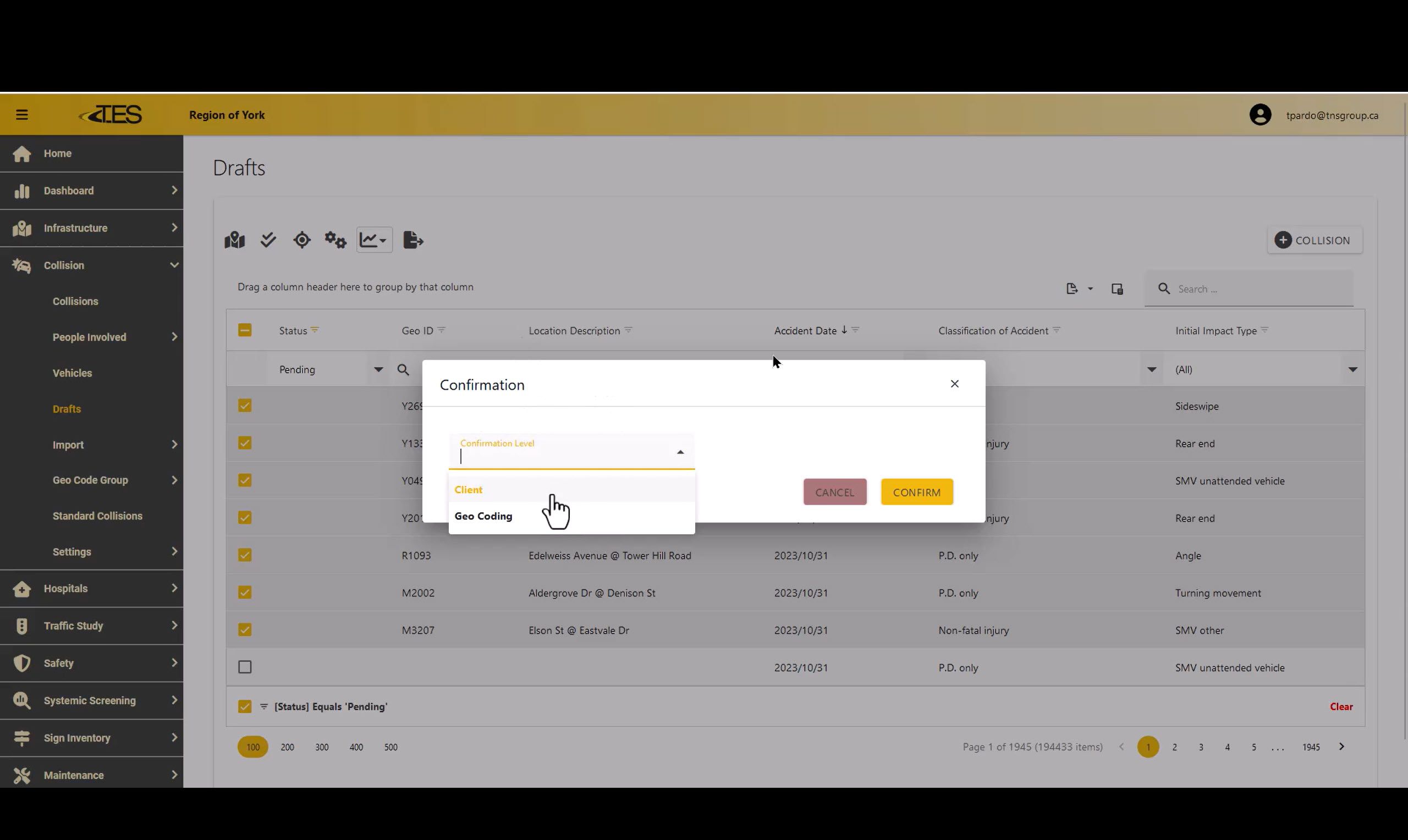Click the map view toolbar icon
This screenshot has height=840, width=1408.
click(x=234, y=240)
